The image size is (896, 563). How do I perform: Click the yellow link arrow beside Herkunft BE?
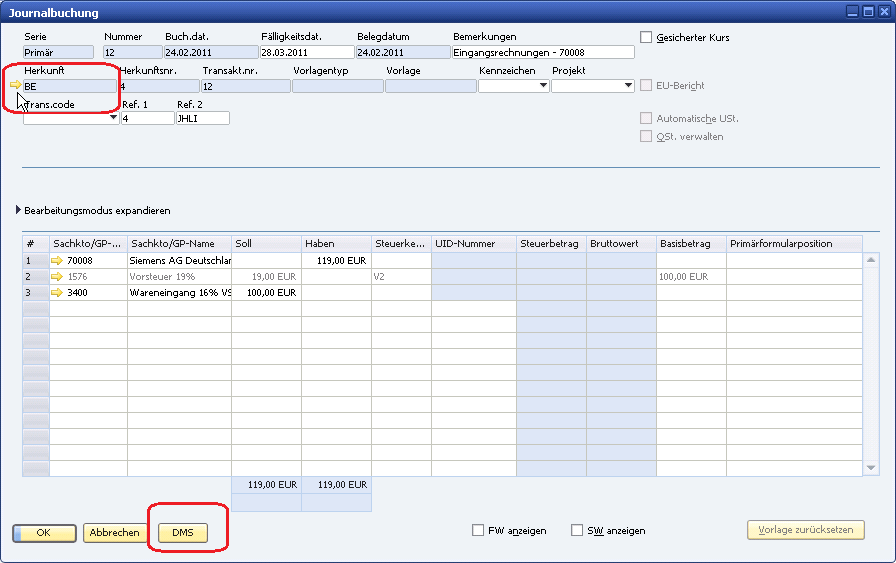(x=15, y=86)
